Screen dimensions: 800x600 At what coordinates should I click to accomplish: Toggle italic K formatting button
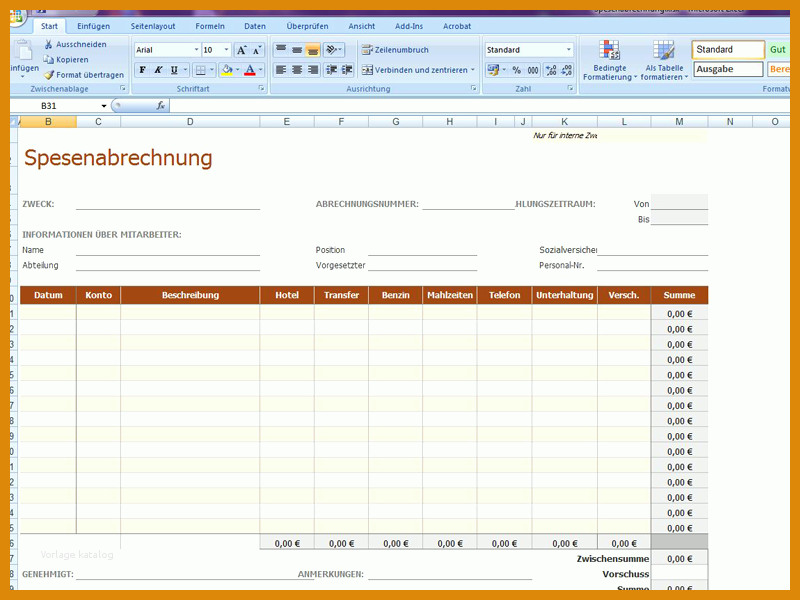158,70
